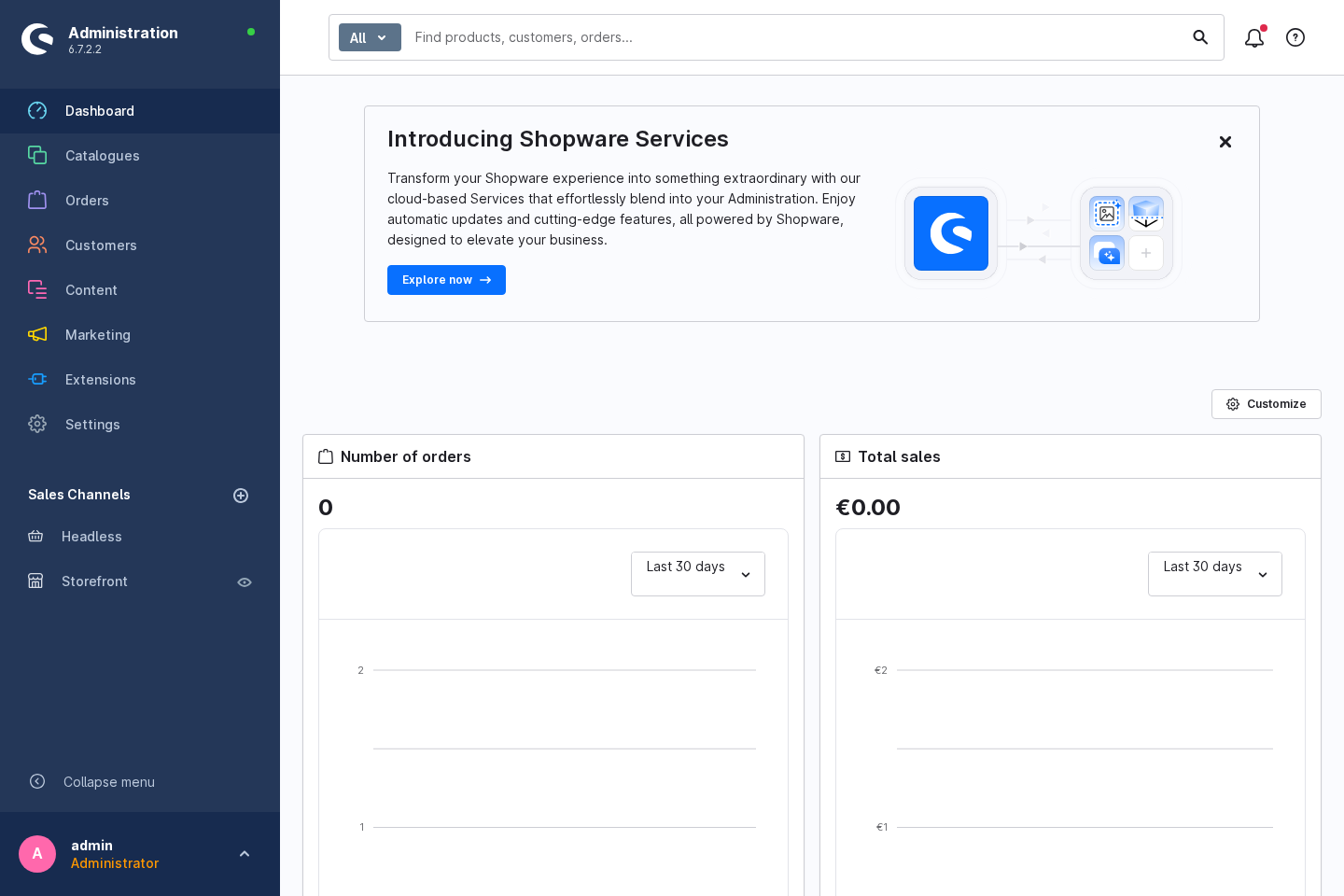Click the Marketing megaphone icon
The width and height of the screenshot is (1344, 896).
point(37,335)
